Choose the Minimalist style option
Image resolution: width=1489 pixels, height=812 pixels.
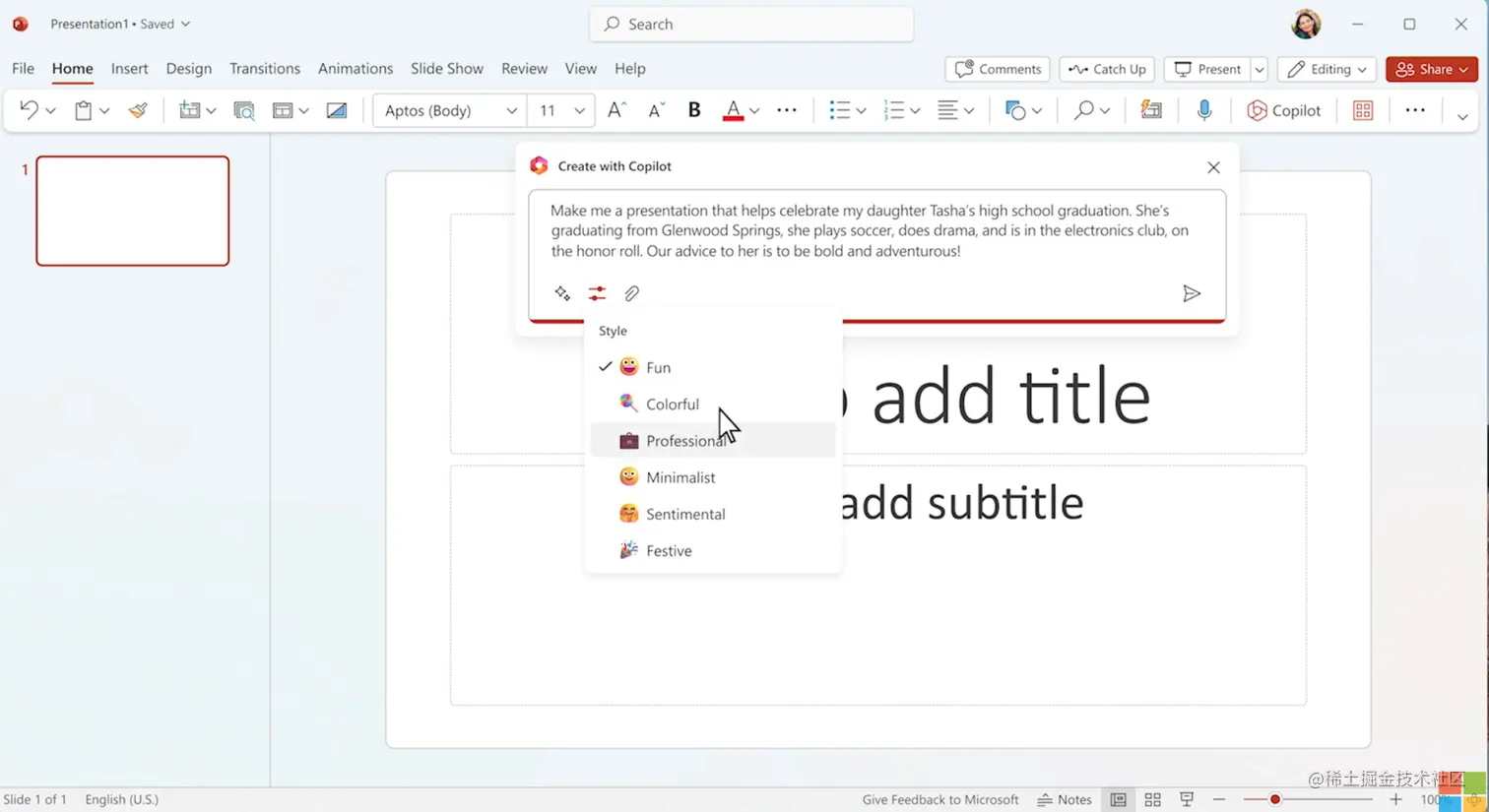point(713,477)
